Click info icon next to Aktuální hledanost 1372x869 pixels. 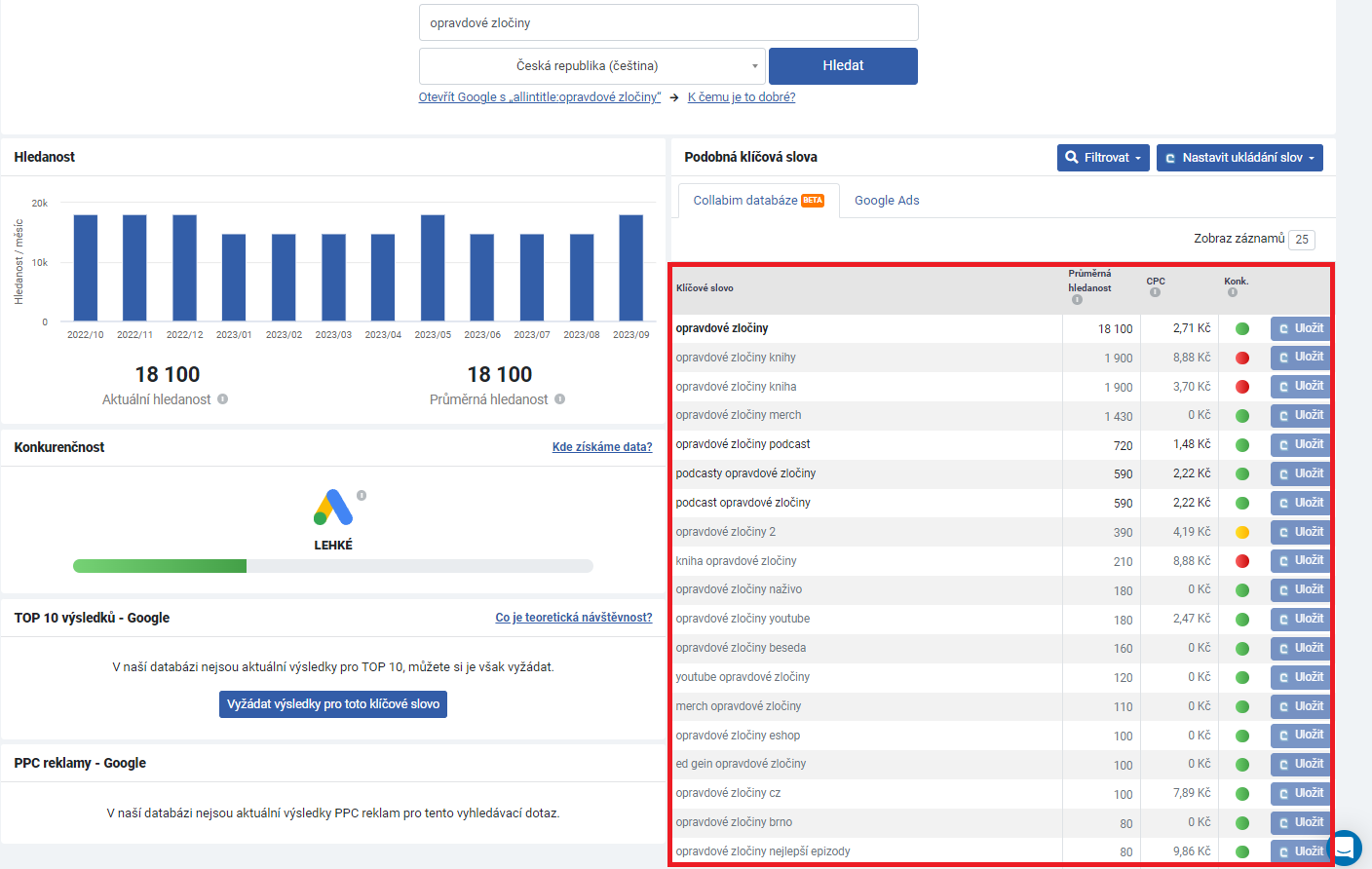pos(222,399)
